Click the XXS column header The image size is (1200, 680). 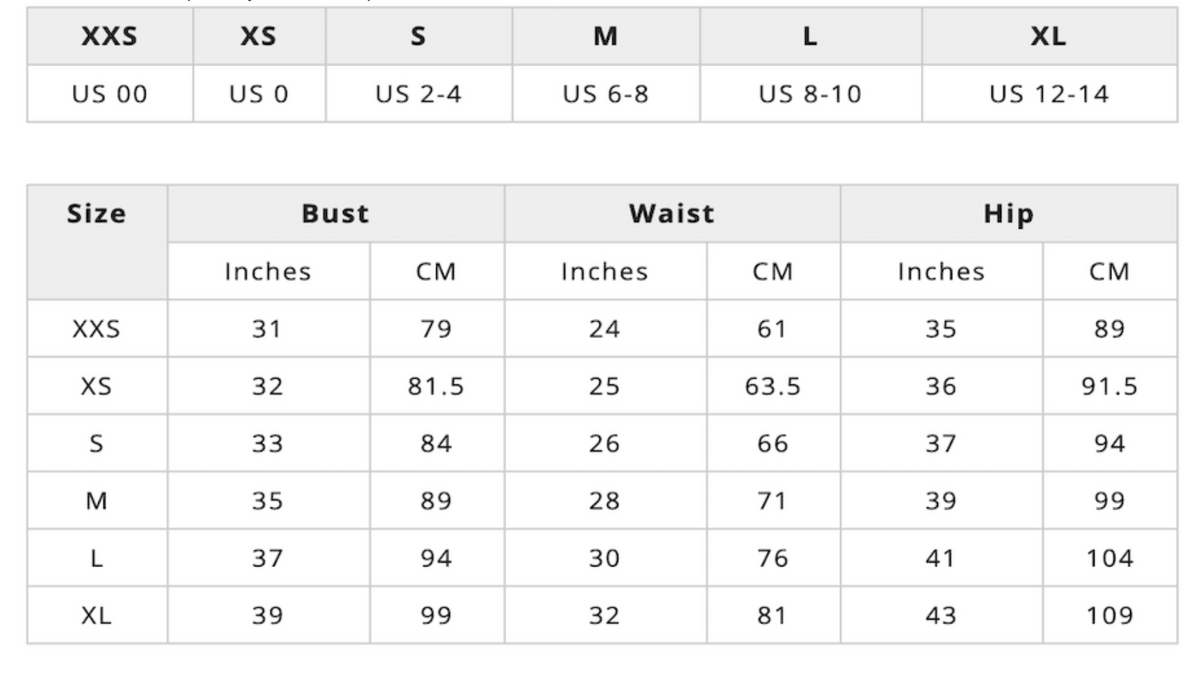click(x=110, y=38)
